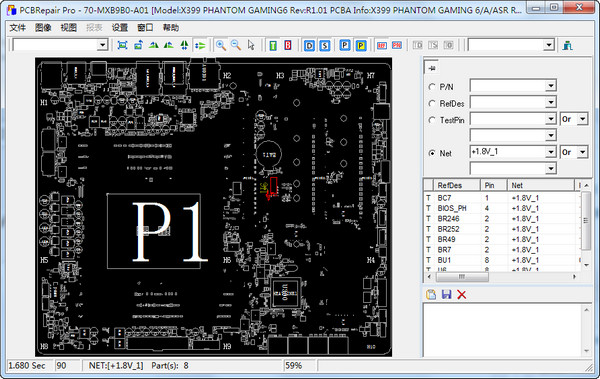Viewport: 600px width, 379px height.
Task: Select the zoom in magnifier tool
Action: pos(221,45)
